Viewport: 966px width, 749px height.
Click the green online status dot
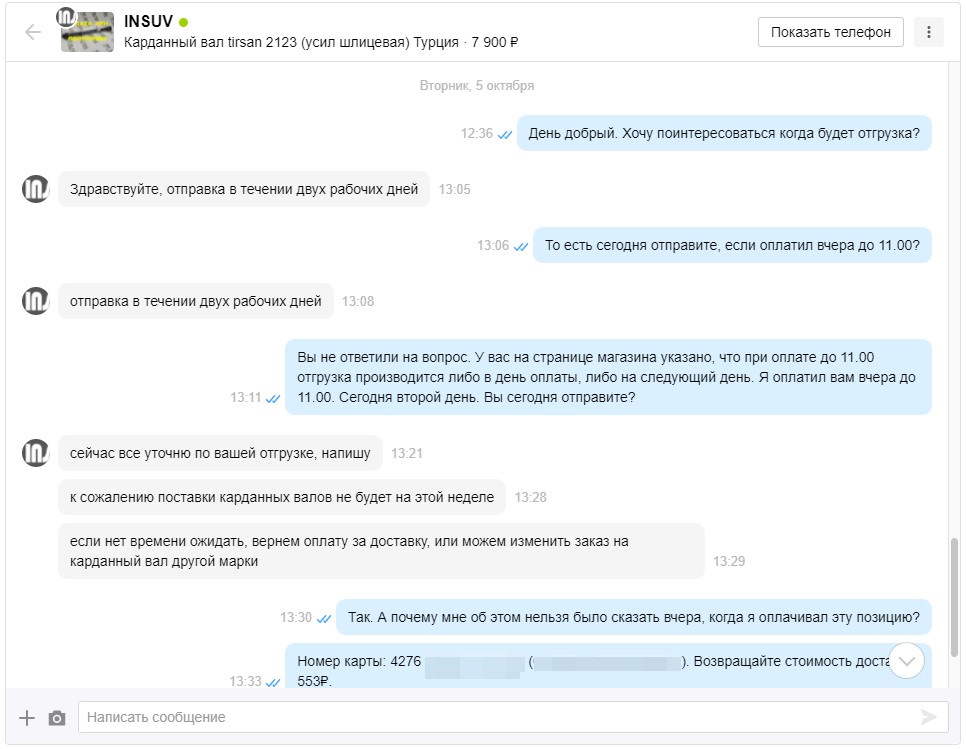point(184,22)
